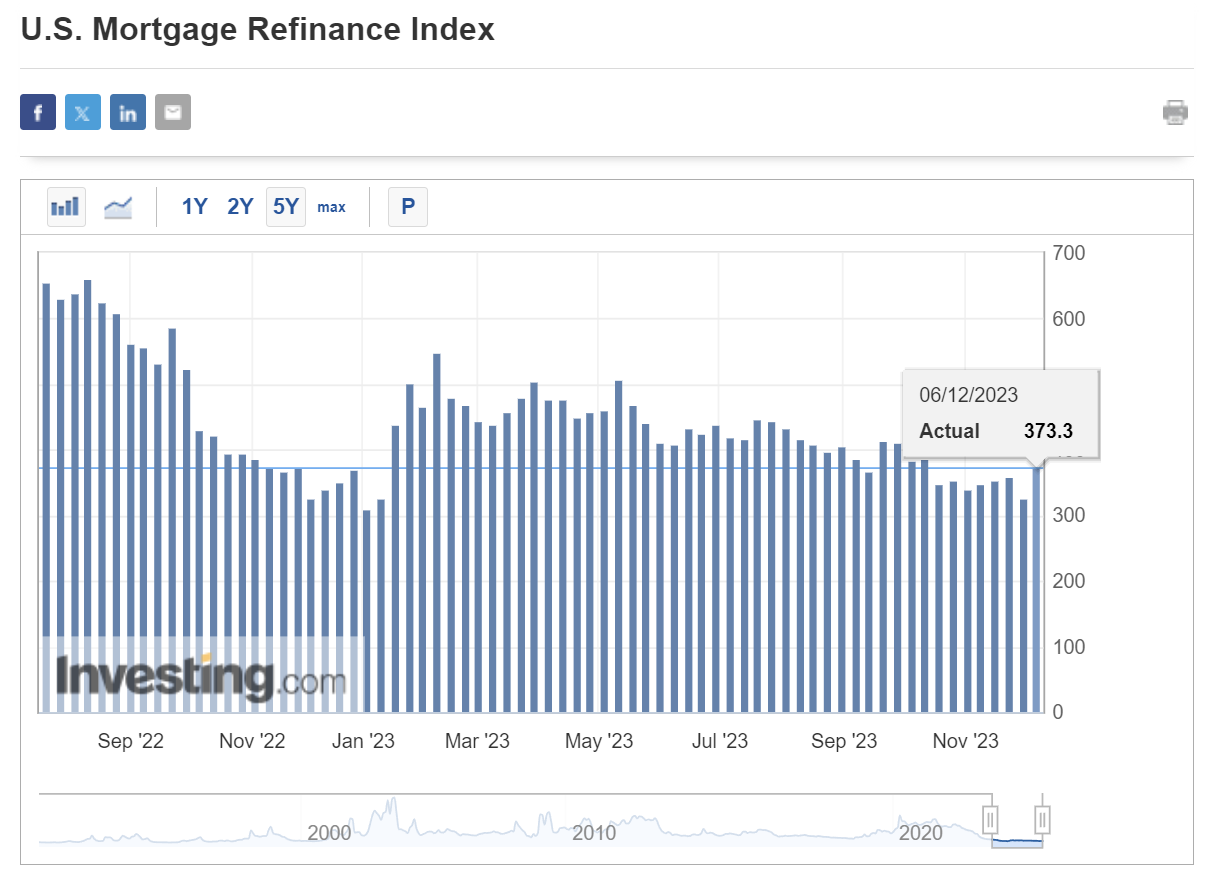
Task: Click the left range navigator handle
Action: click(x=990, y=821)
